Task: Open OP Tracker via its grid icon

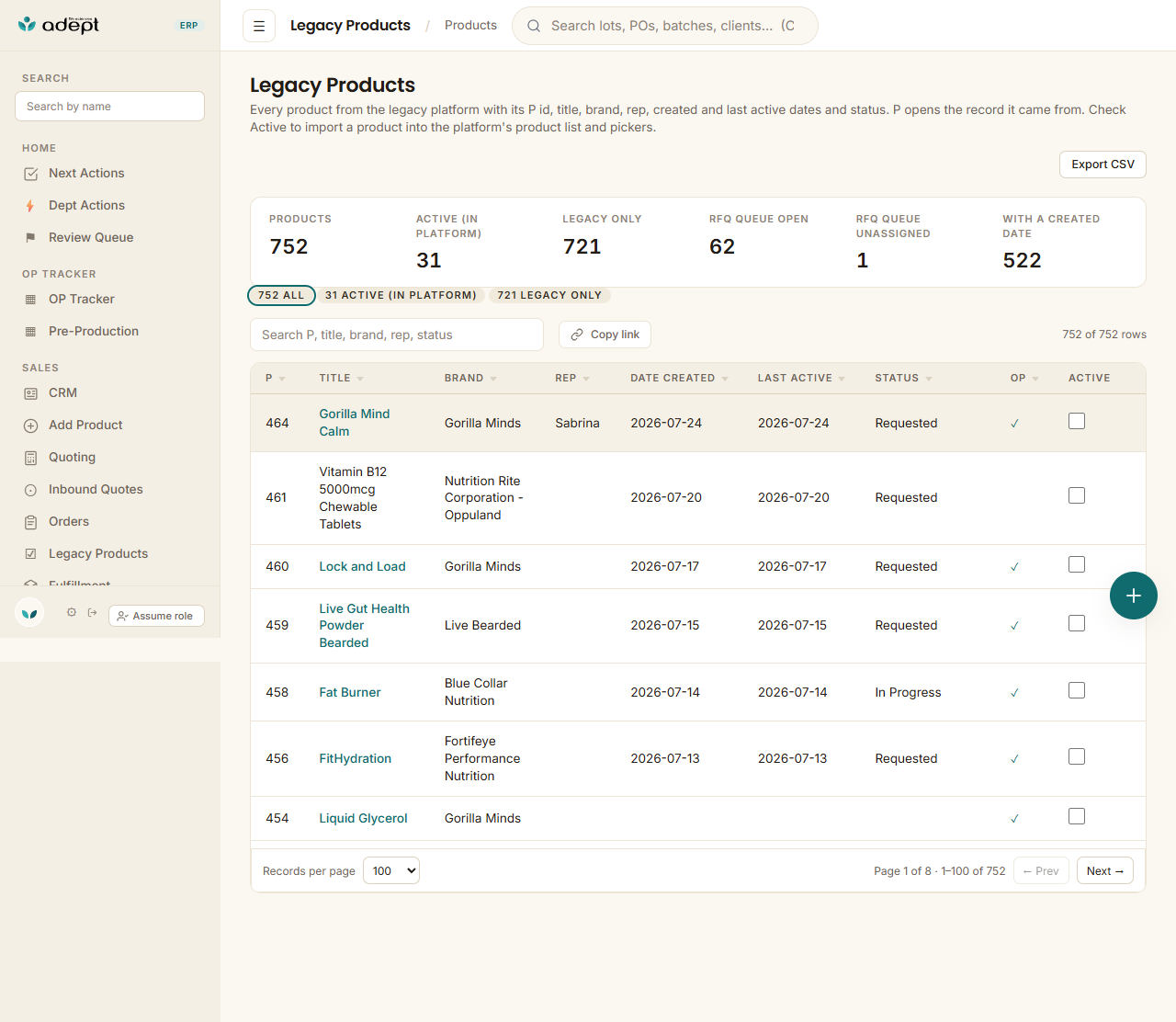Action: point(30,300)
